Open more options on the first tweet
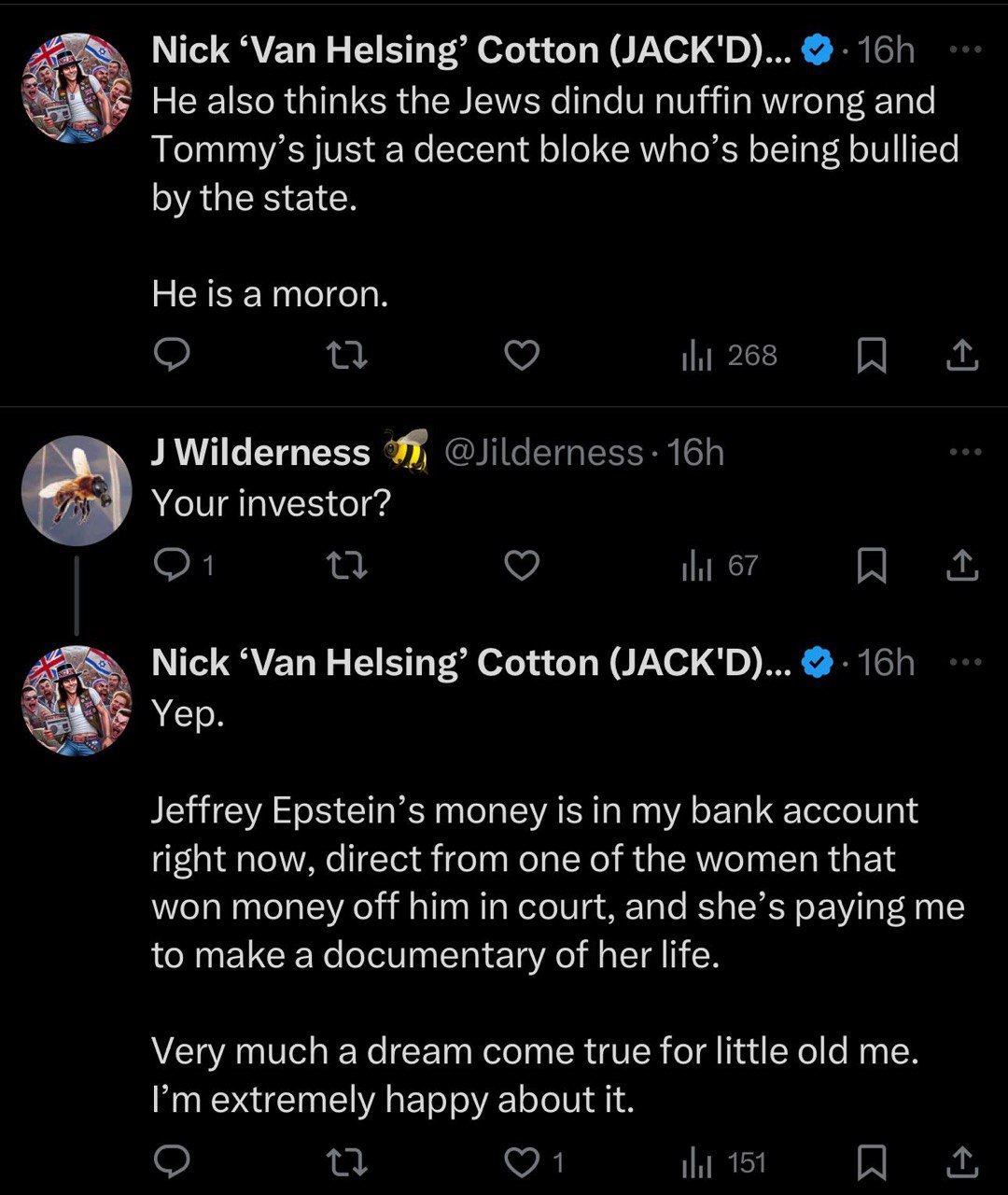1008x1195 pixels. pos(964,50)
